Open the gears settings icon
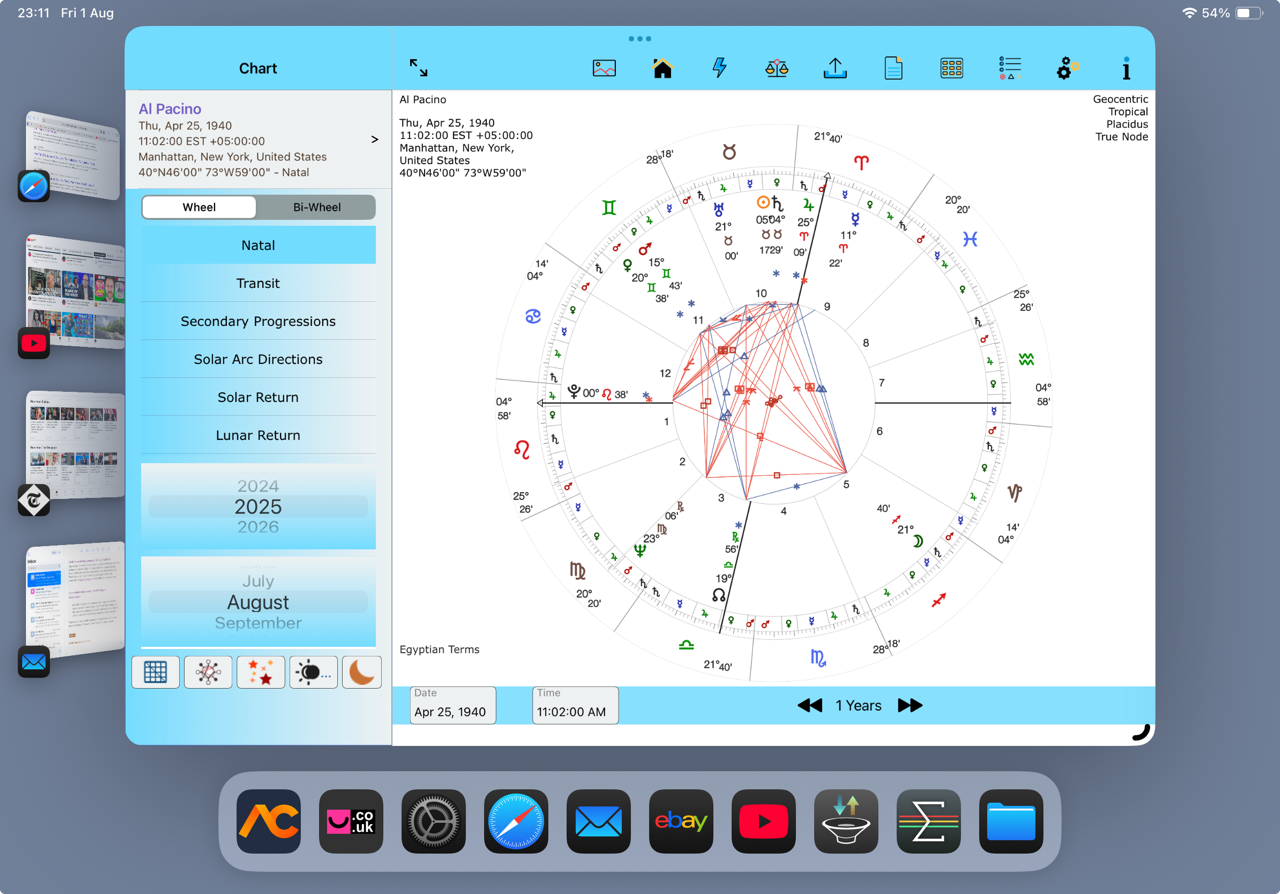 (x=1067, y=68)
